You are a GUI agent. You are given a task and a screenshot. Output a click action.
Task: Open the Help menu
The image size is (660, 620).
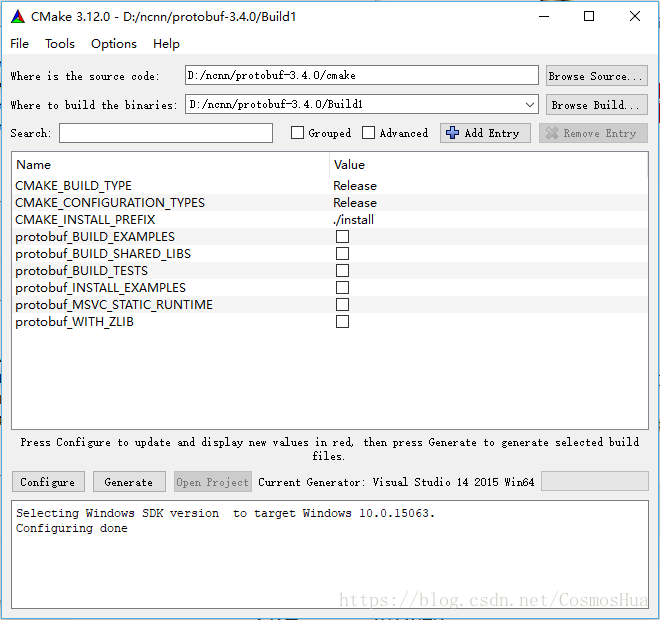pos(166,44)
